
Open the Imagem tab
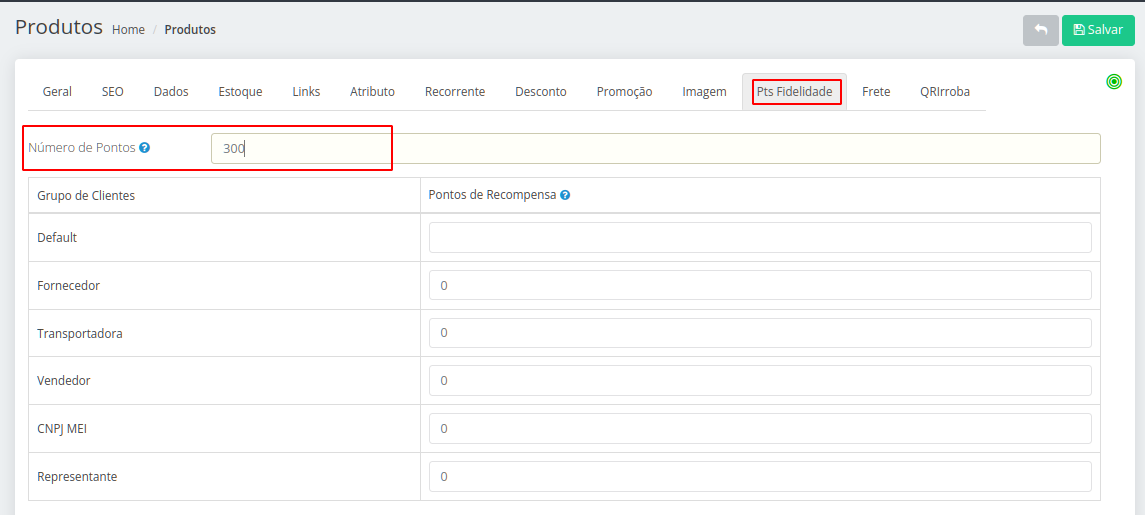click(704, 92)
